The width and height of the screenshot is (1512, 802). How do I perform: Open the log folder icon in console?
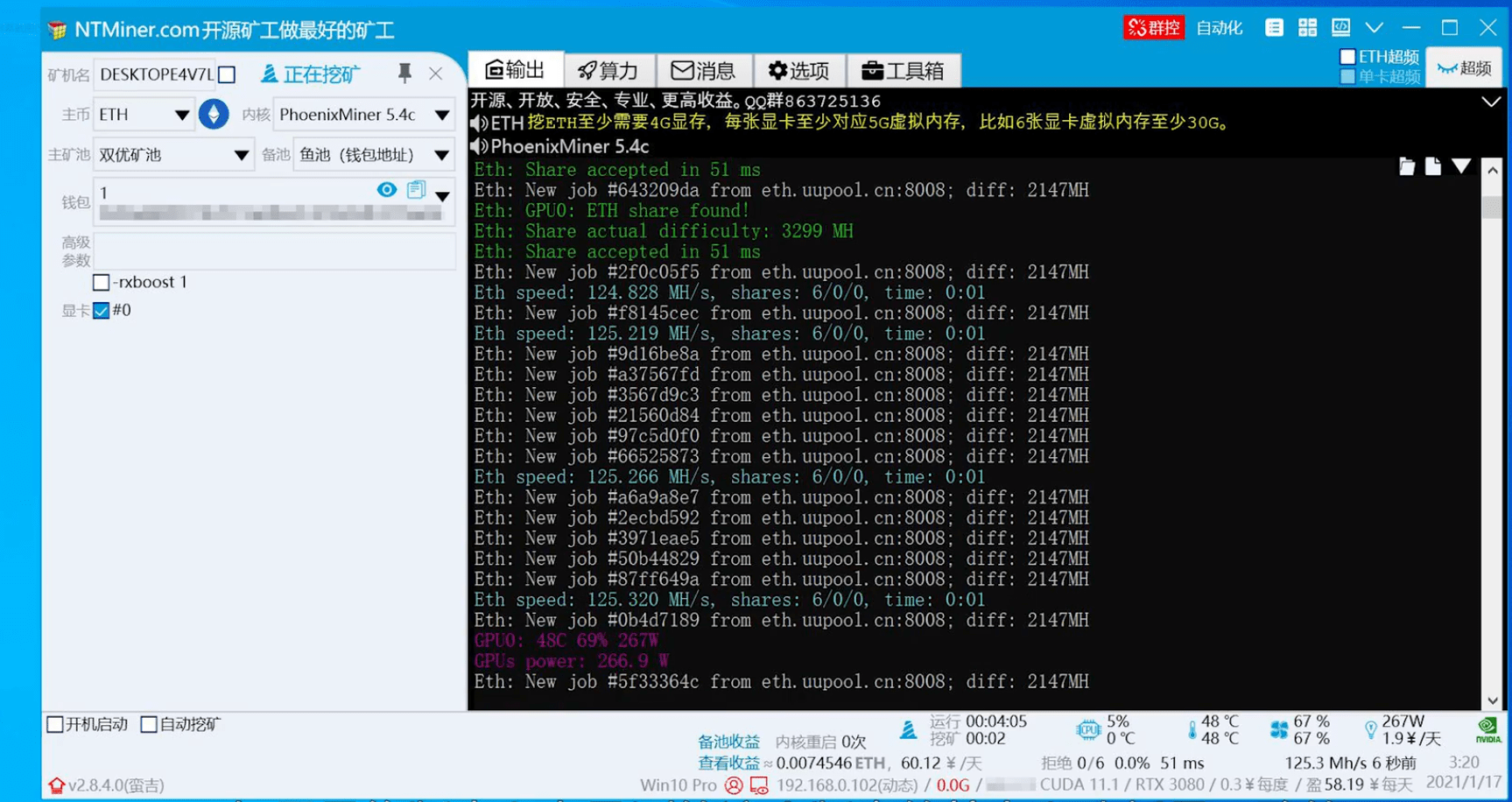tap(1407, 166)
